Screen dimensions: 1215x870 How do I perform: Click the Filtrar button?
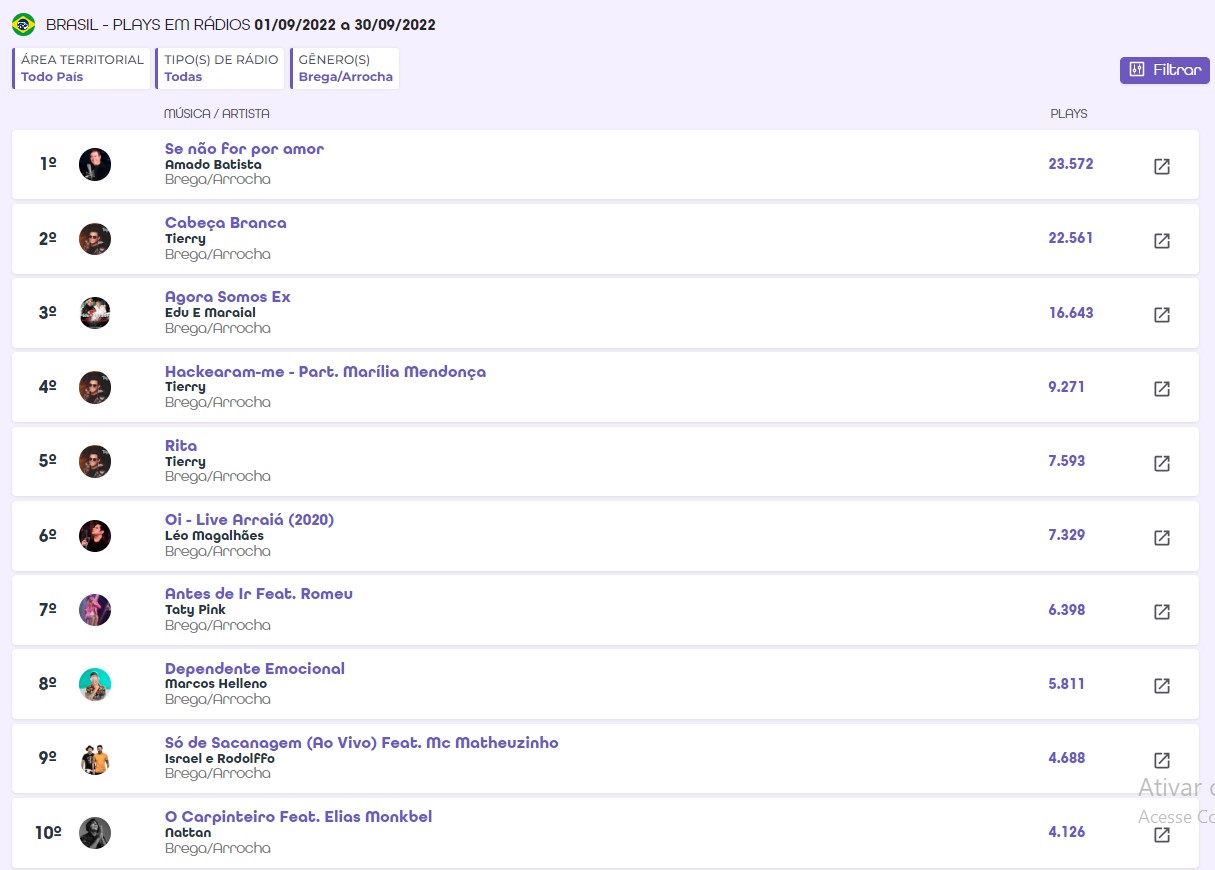pyautogui.click(x=1165, y=70)
